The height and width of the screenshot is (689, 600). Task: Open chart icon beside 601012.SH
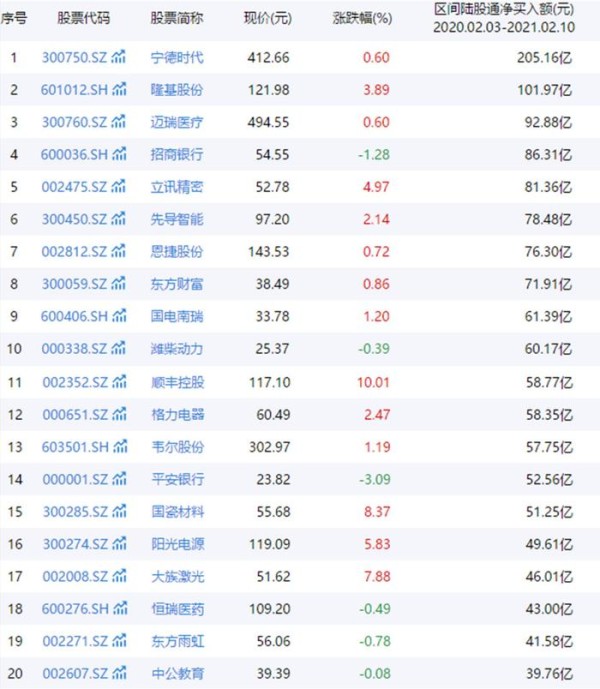click(119, 89)
